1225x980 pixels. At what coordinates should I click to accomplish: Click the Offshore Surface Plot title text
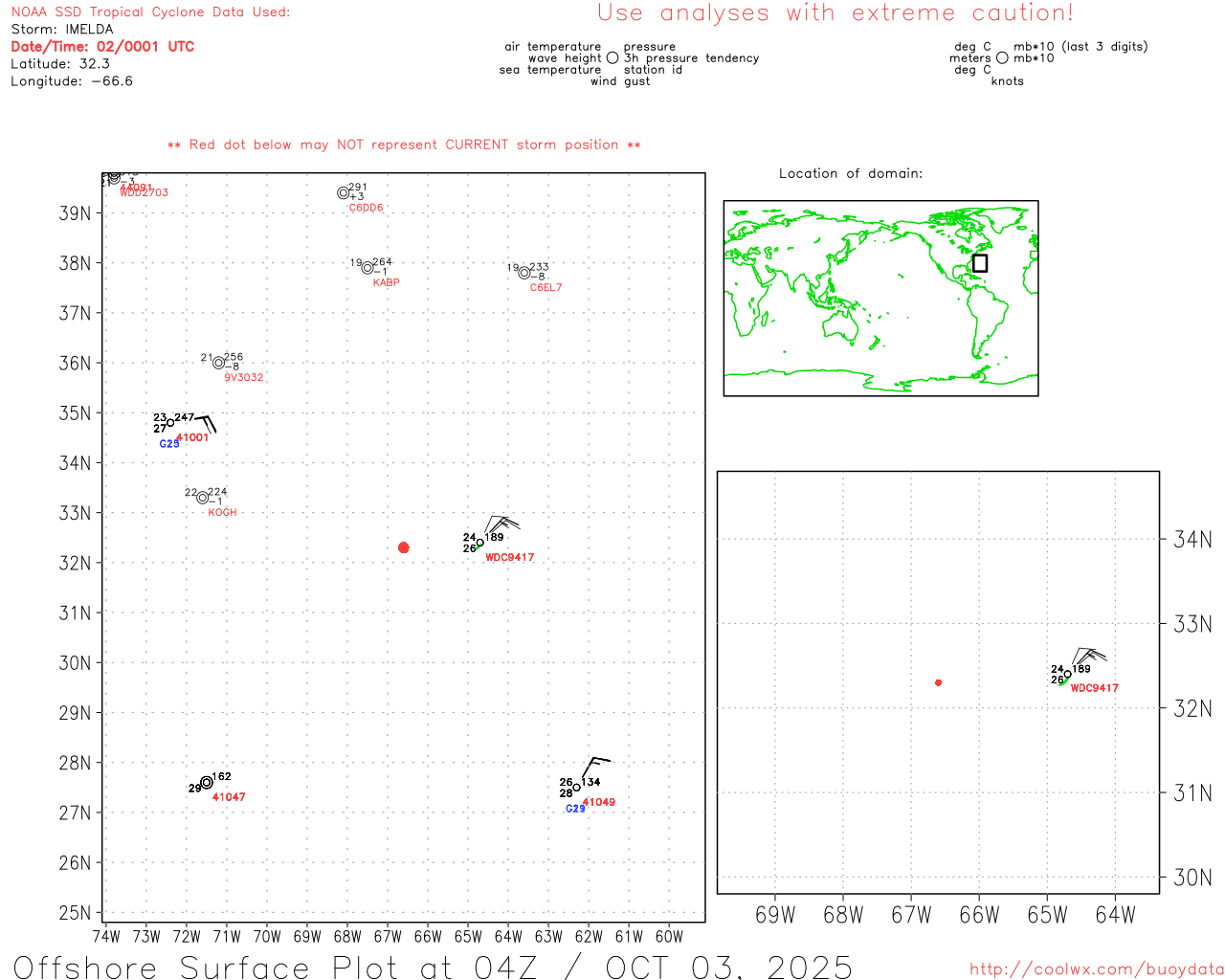click(x=433, y=967)
